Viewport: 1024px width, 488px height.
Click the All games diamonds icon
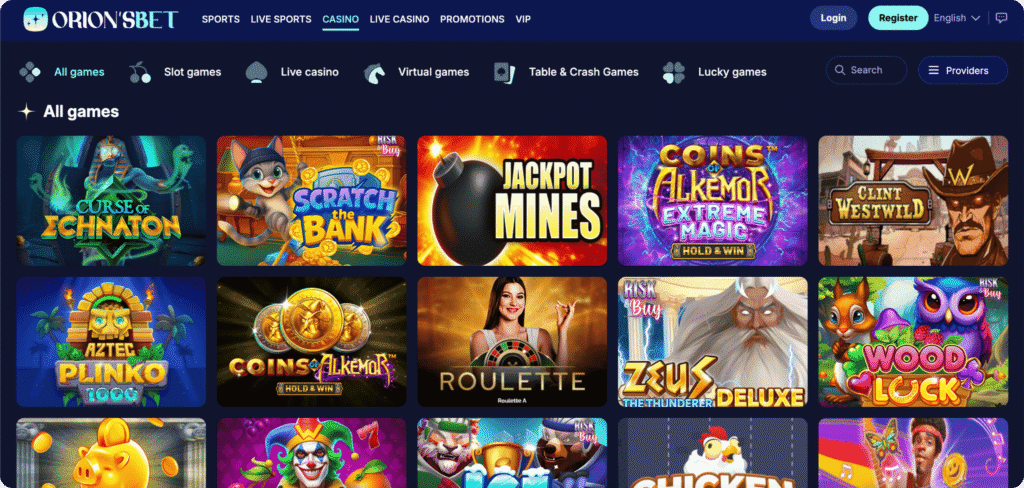[x=30, y=72]
